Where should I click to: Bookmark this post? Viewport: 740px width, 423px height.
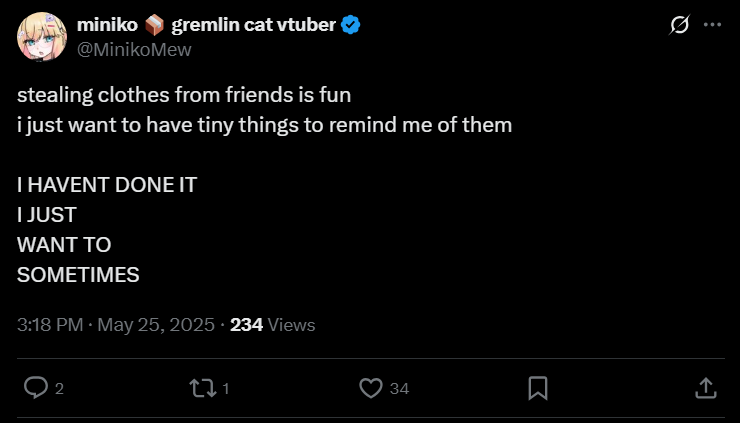[x=537, y=387]
